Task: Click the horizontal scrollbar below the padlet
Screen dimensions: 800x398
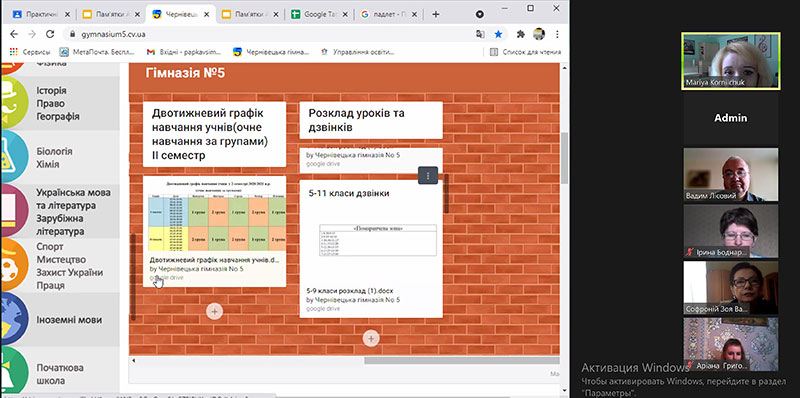Action: [461, 360]
